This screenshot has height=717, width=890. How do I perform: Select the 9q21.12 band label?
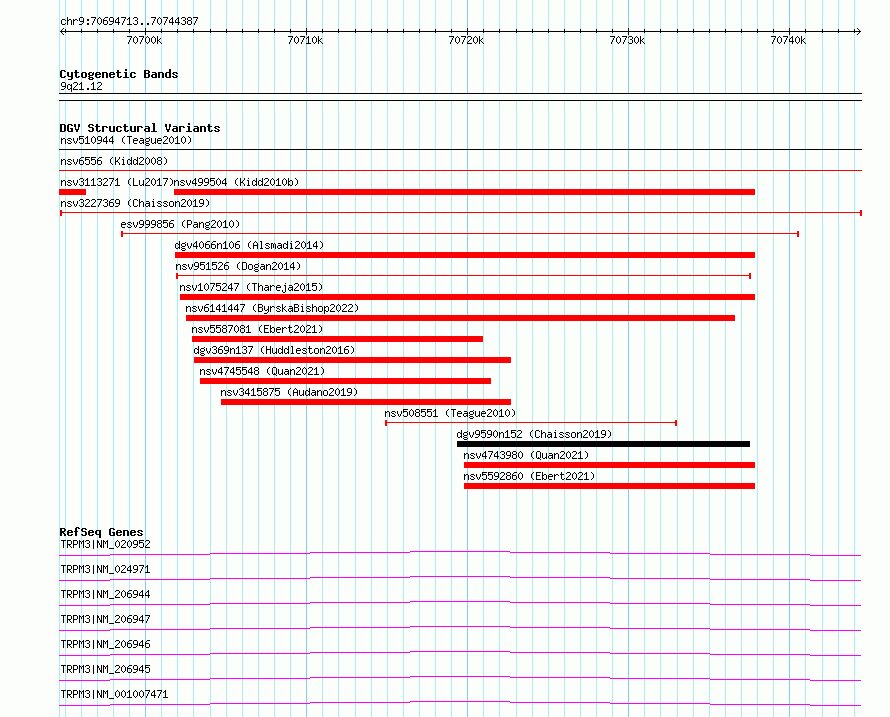tap(81, 86)
